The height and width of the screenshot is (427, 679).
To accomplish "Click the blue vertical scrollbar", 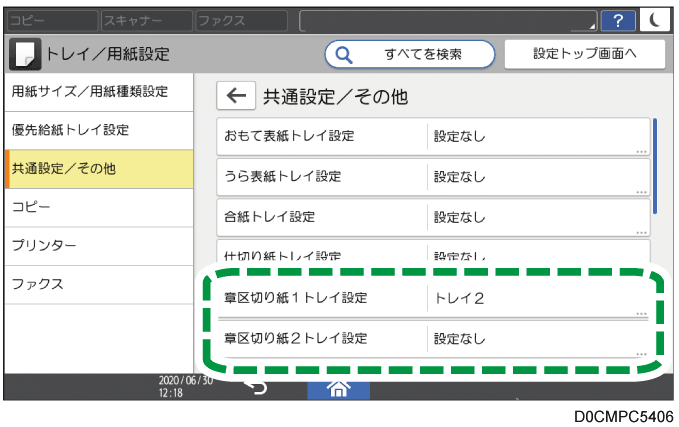I will 655,166.
